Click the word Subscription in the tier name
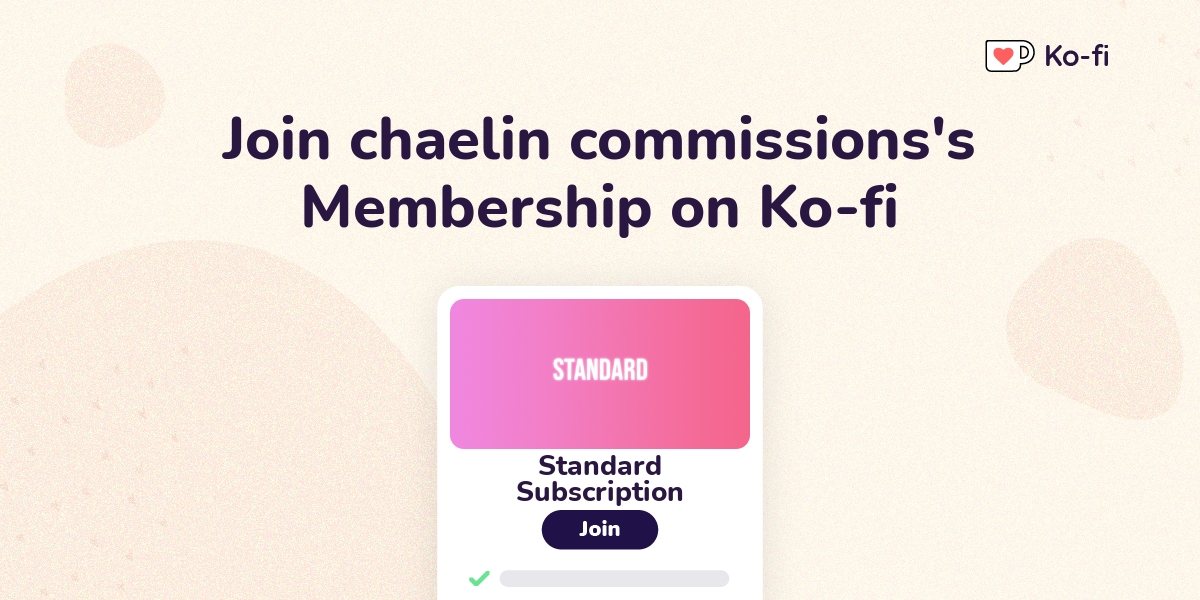The width and height of the screenshot is (1200, 600). pyautogui.click(x=600, y=492)
